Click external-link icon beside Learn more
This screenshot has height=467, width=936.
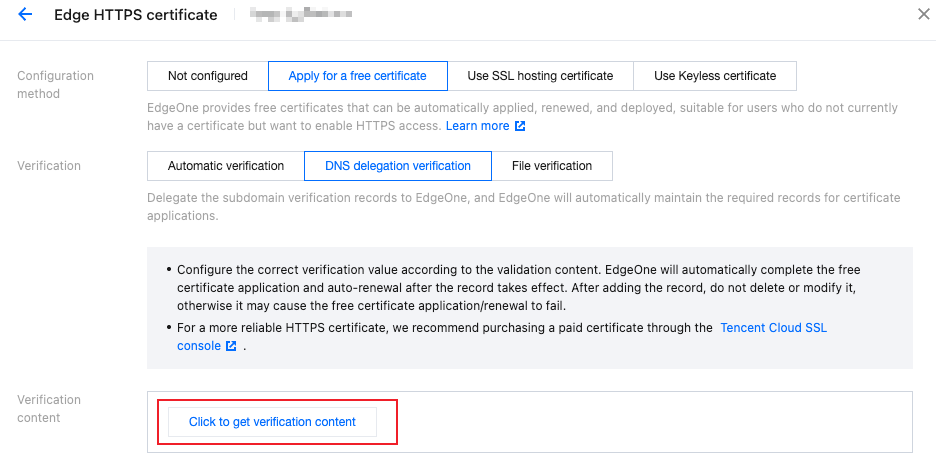coord(520,126)
